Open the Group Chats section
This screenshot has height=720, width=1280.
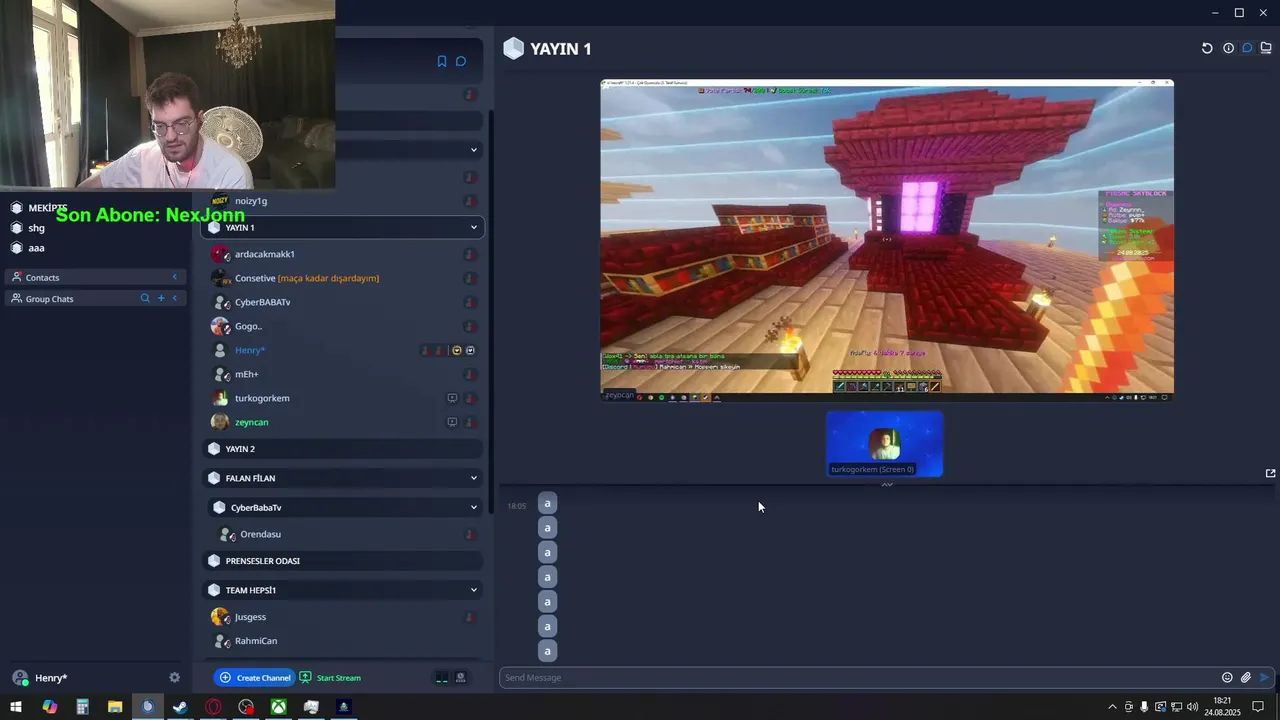point(95,298)
